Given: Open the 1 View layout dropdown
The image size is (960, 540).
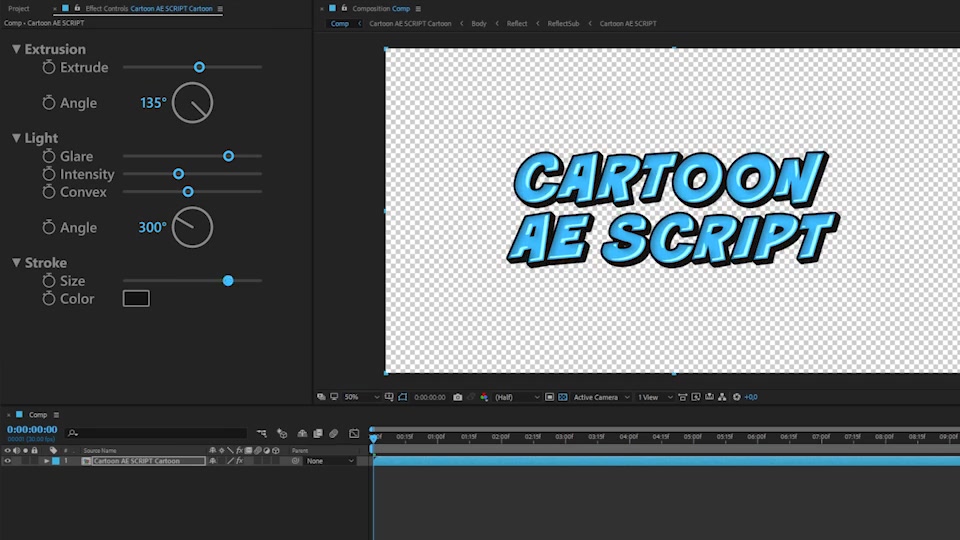Looking at the screenshot, I should [654, 397].
